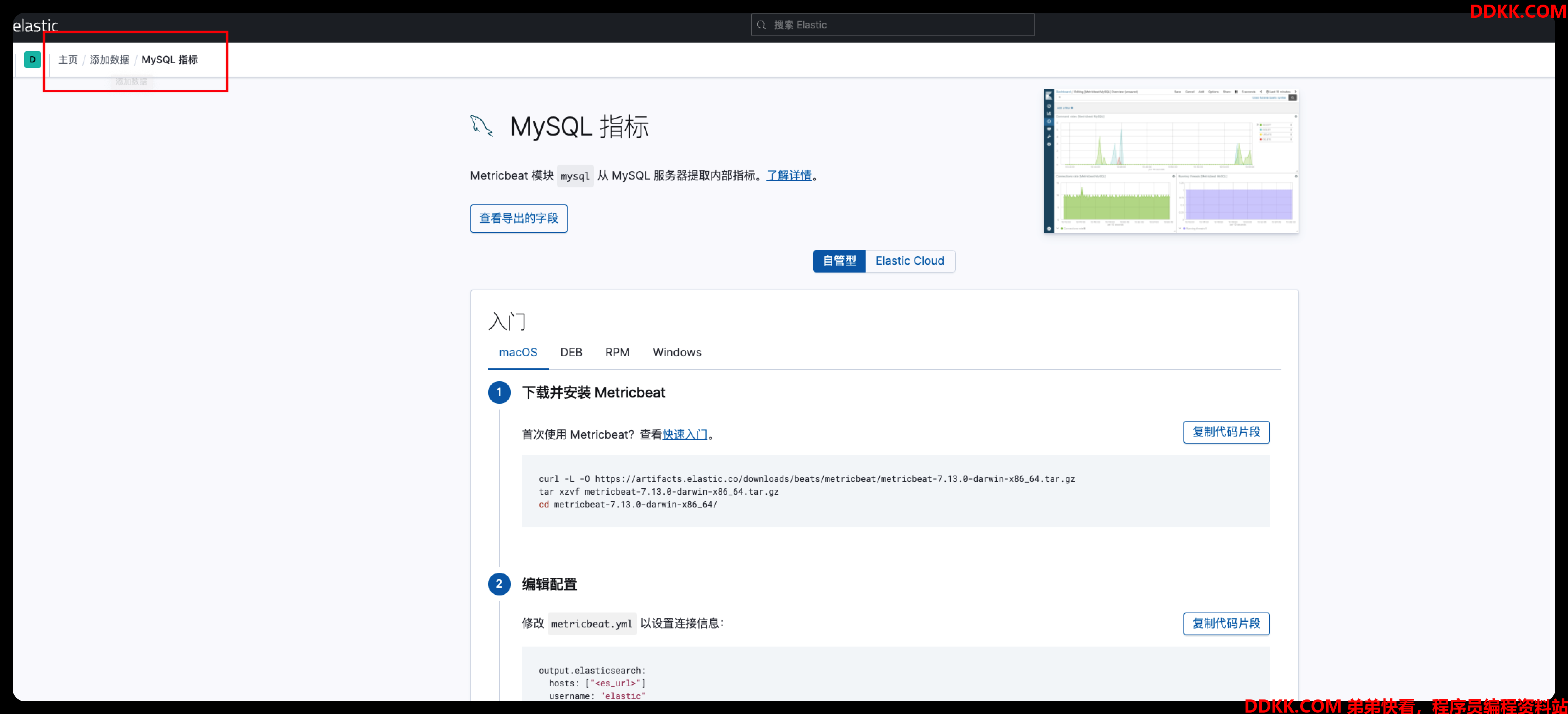1568x714 pixels.
Task: Click the hosts es_url config line
Action: pyautogui.click(x=597, y=683)
